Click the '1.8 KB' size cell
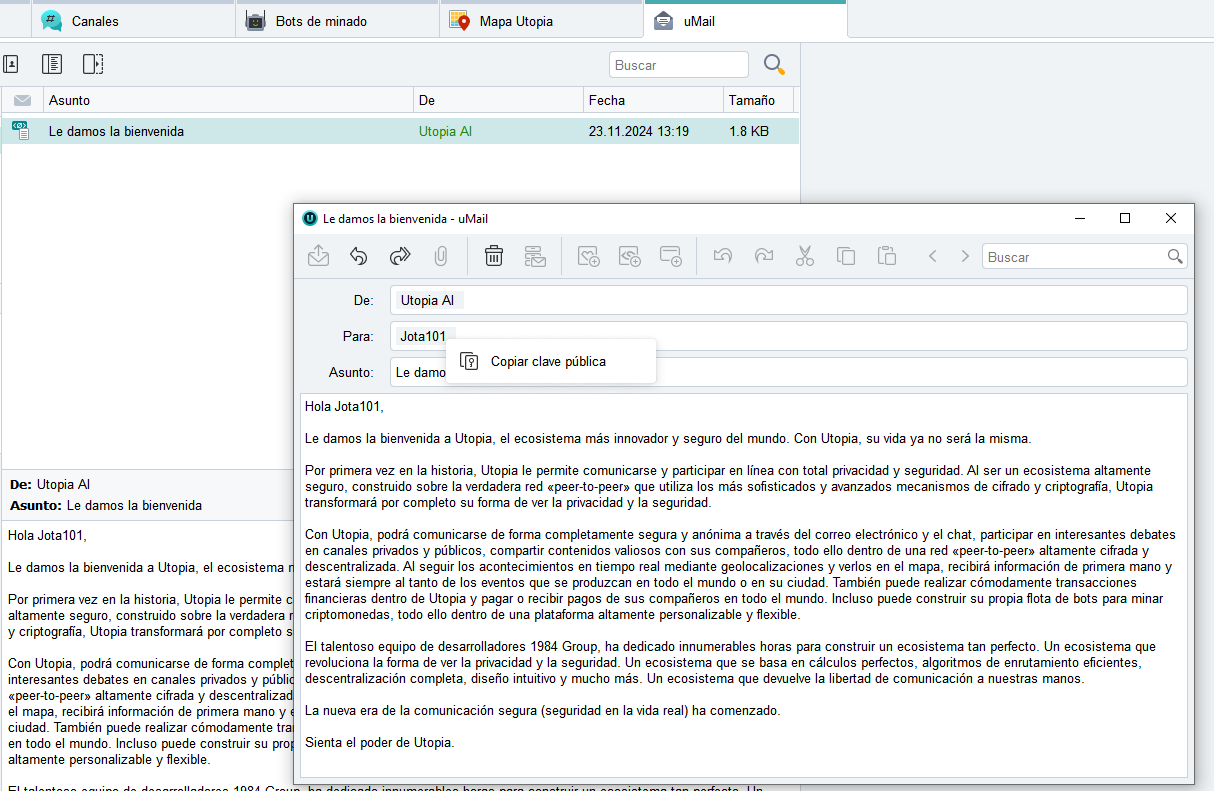Viewport: 1214px width, 791px height. click(749, 131)
